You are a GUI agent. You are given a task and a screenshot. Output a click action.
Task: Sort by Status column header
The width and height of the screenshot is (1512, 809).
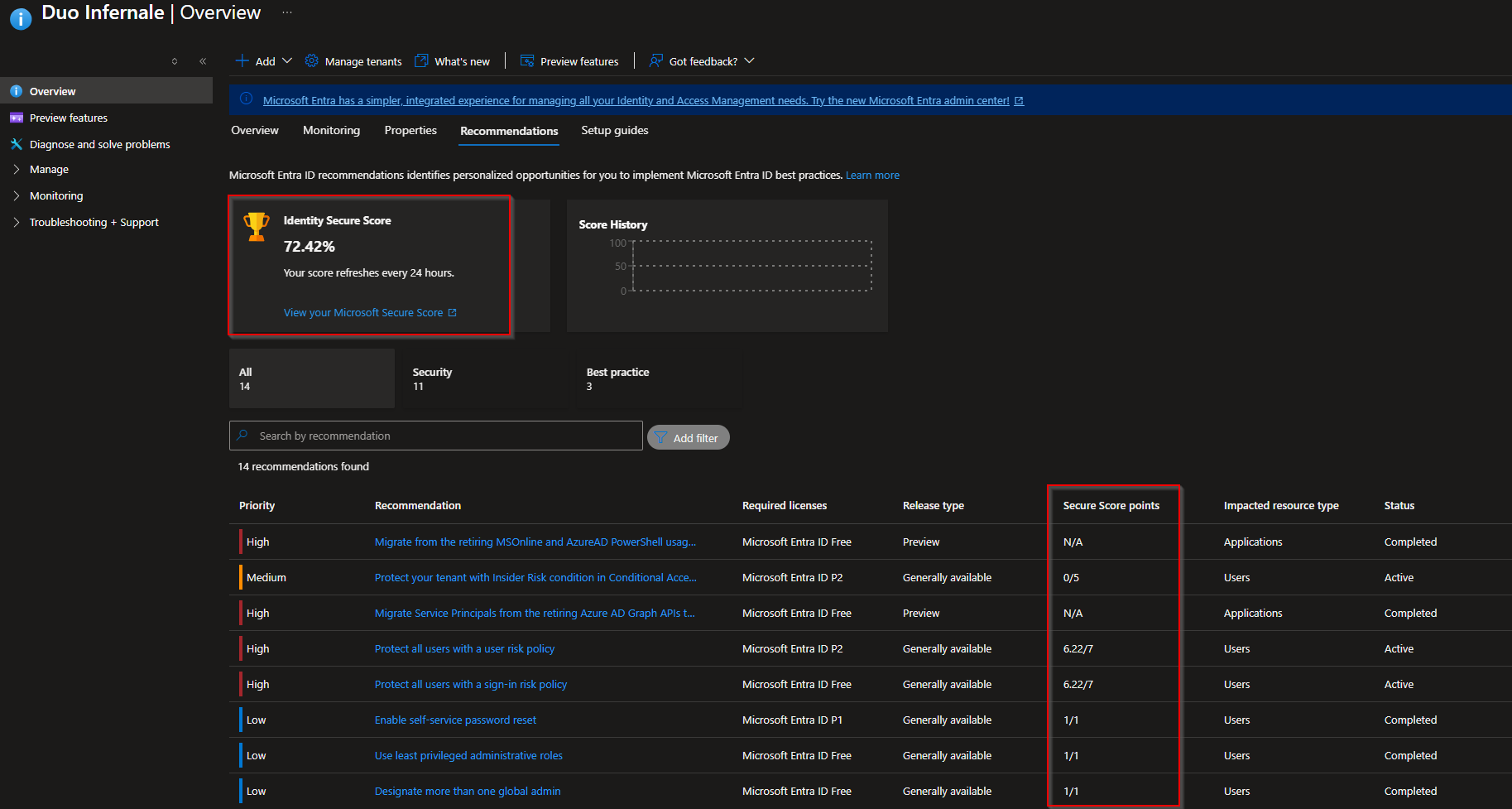pos(1399,505)
